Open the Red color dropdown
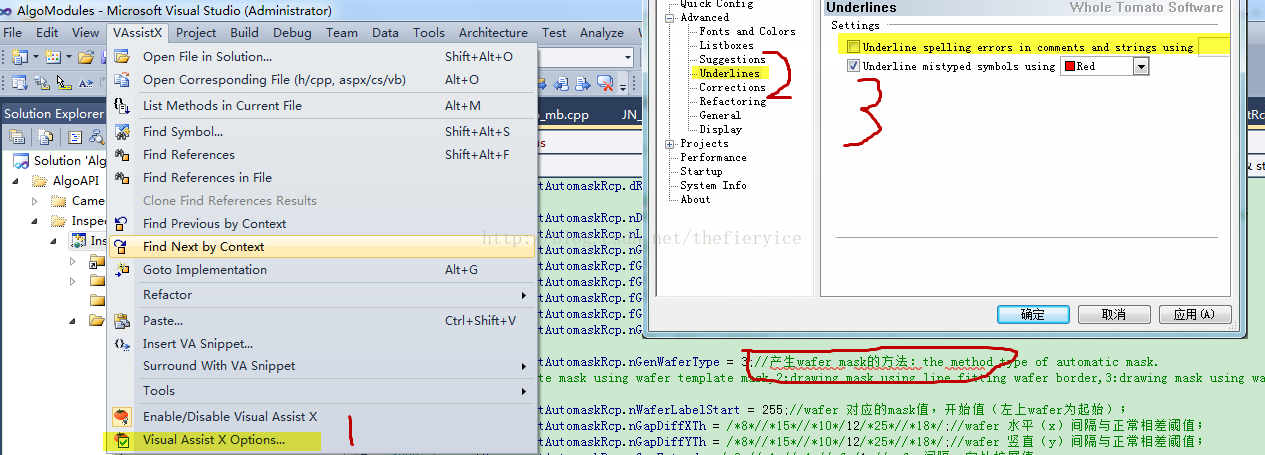This screenshot has height=455, width=1265. (1141, 66)
